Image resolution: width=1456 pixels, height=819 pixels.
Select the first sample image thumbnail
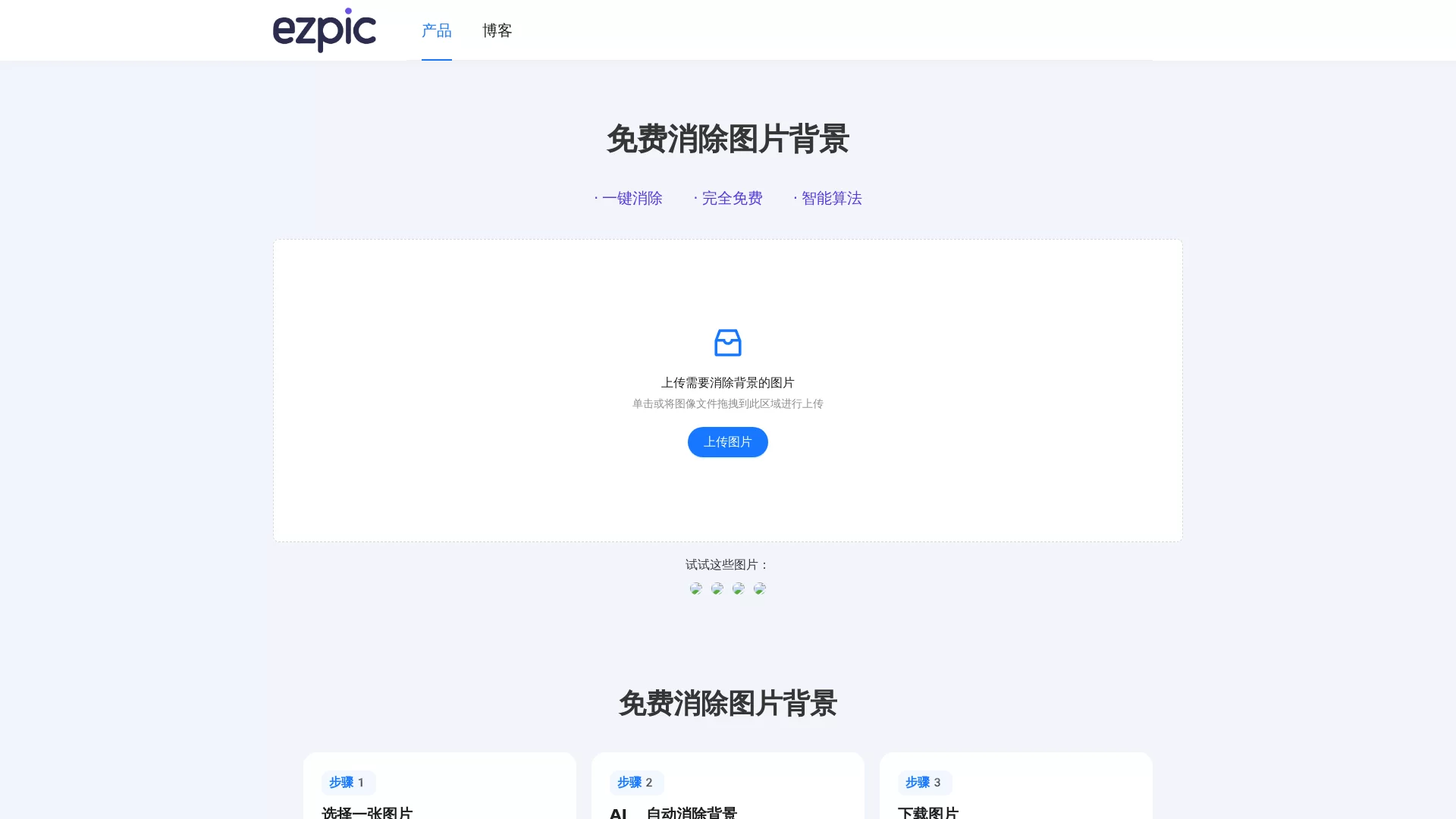[695, 588]
